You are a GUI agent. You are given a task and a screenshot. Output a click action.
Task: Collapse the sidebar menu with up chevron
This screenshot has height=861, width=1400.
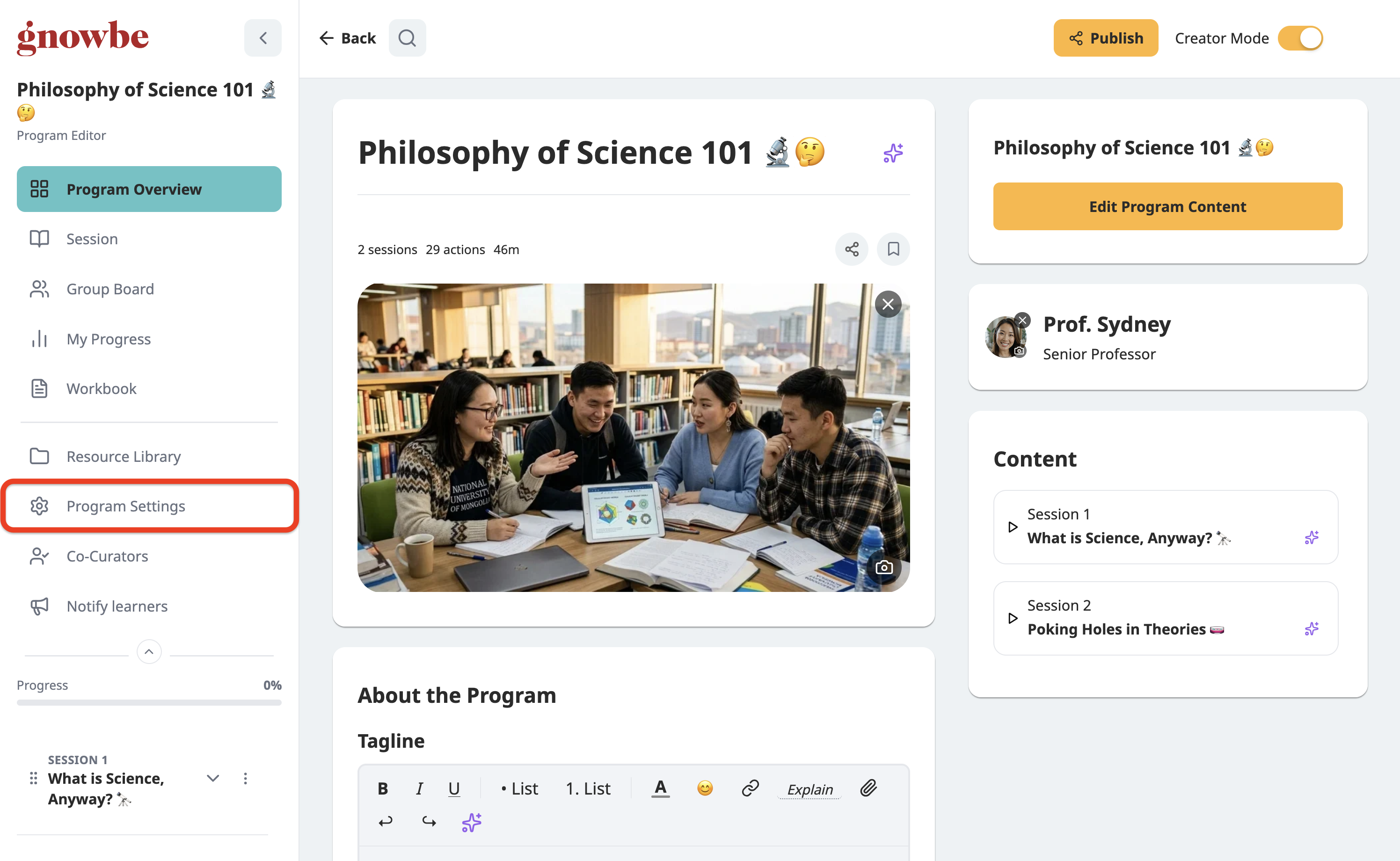(149, 651)
